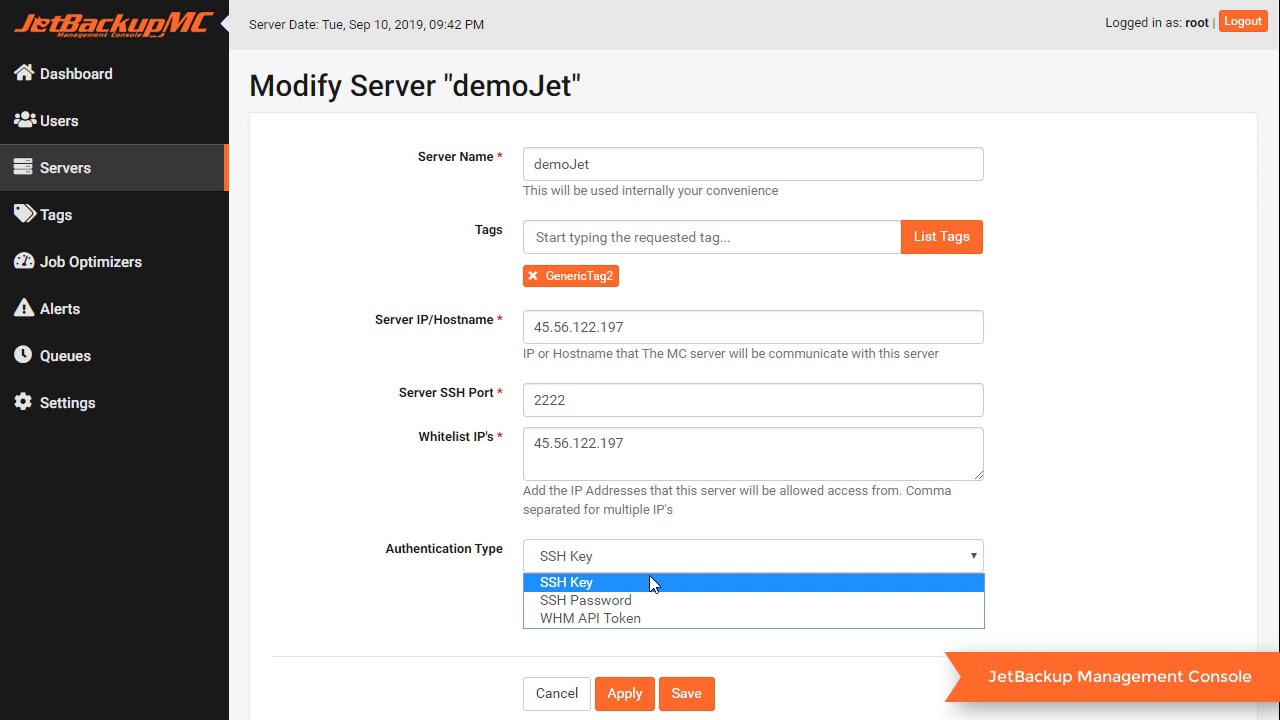Click the Apply button
Image resolution: width=1280 pixels, height=720 pixels.
[x=625, y=694]
